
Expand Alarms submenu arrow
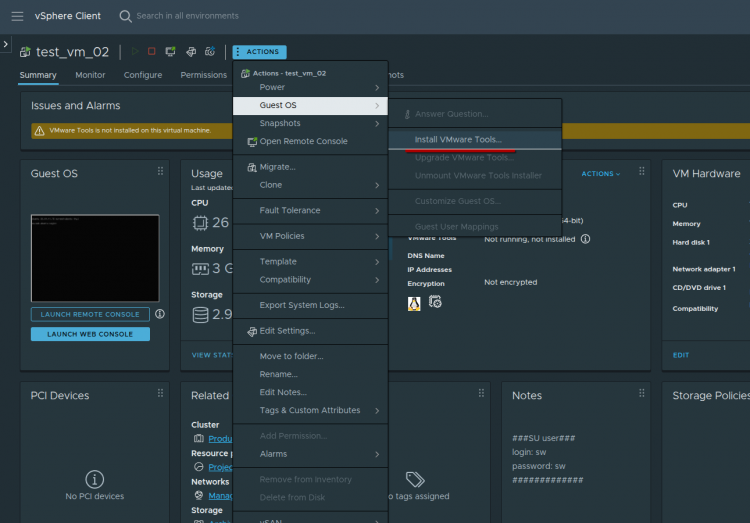click(x=377, y=455)
